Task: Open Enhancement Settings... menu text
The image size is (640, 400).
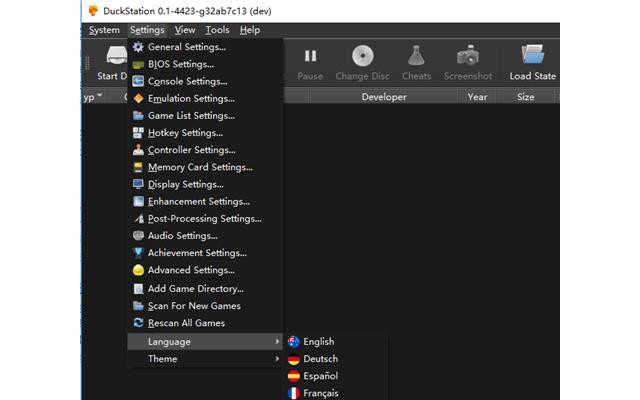Action: tap(198, 201)
